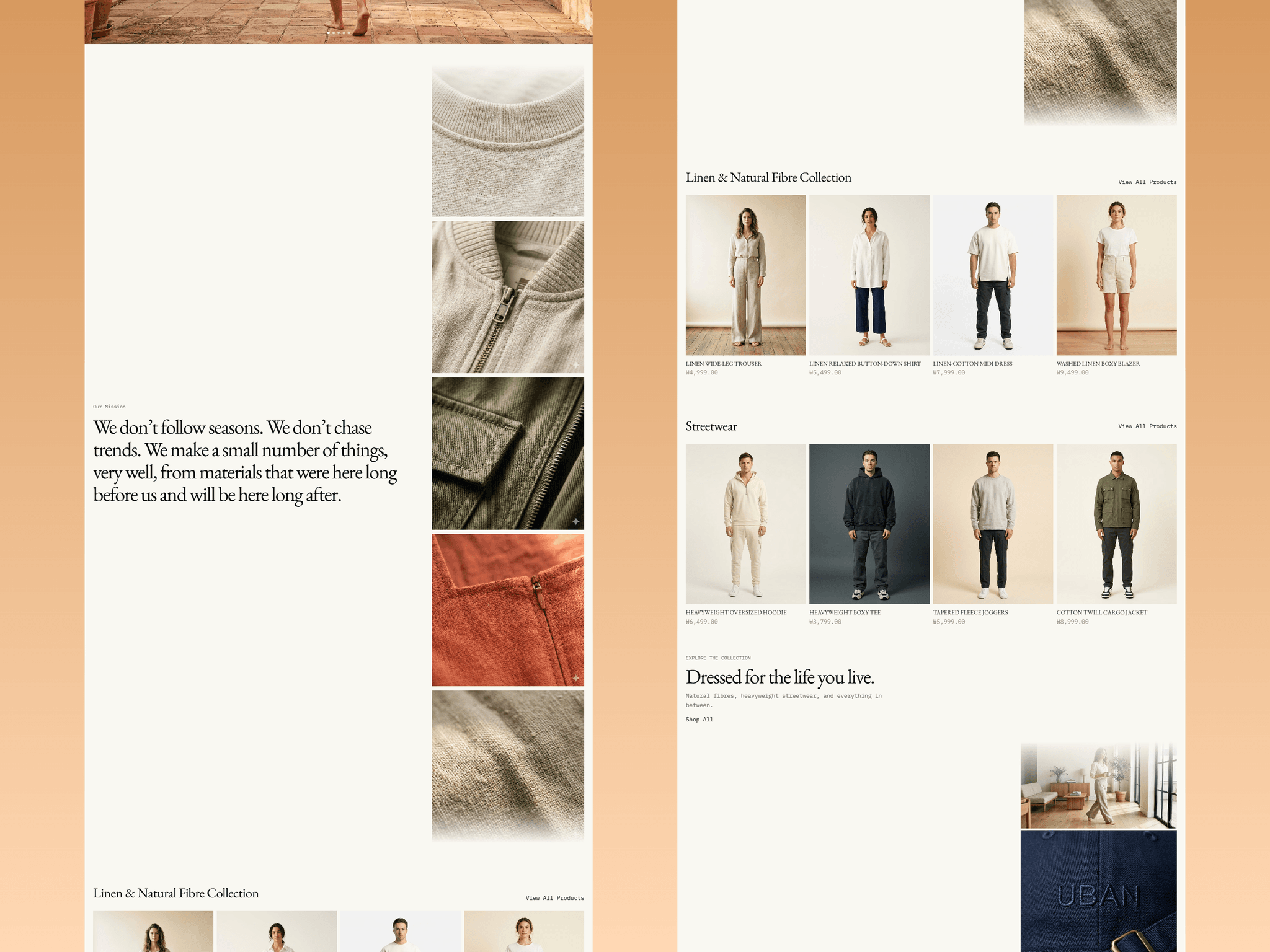Open the Heavyweight Boxy Tee product photo
The width and height of the screenshot is (1270, 952).
tap(869, 524)
